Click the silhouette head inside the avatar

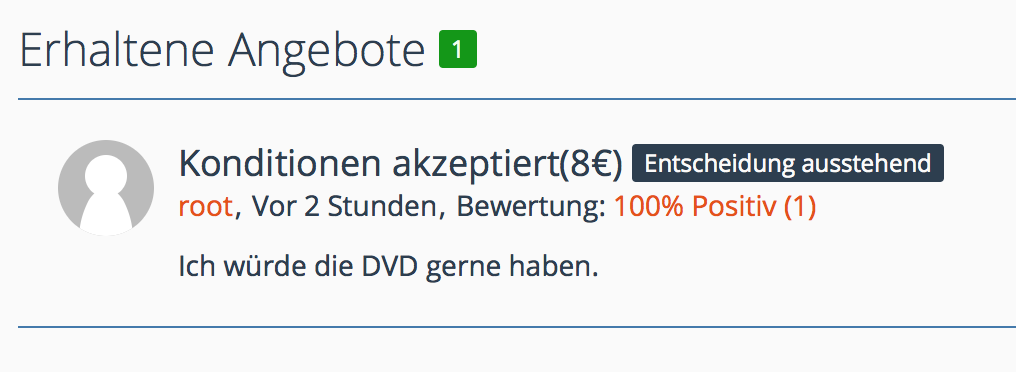coord(106,174)
